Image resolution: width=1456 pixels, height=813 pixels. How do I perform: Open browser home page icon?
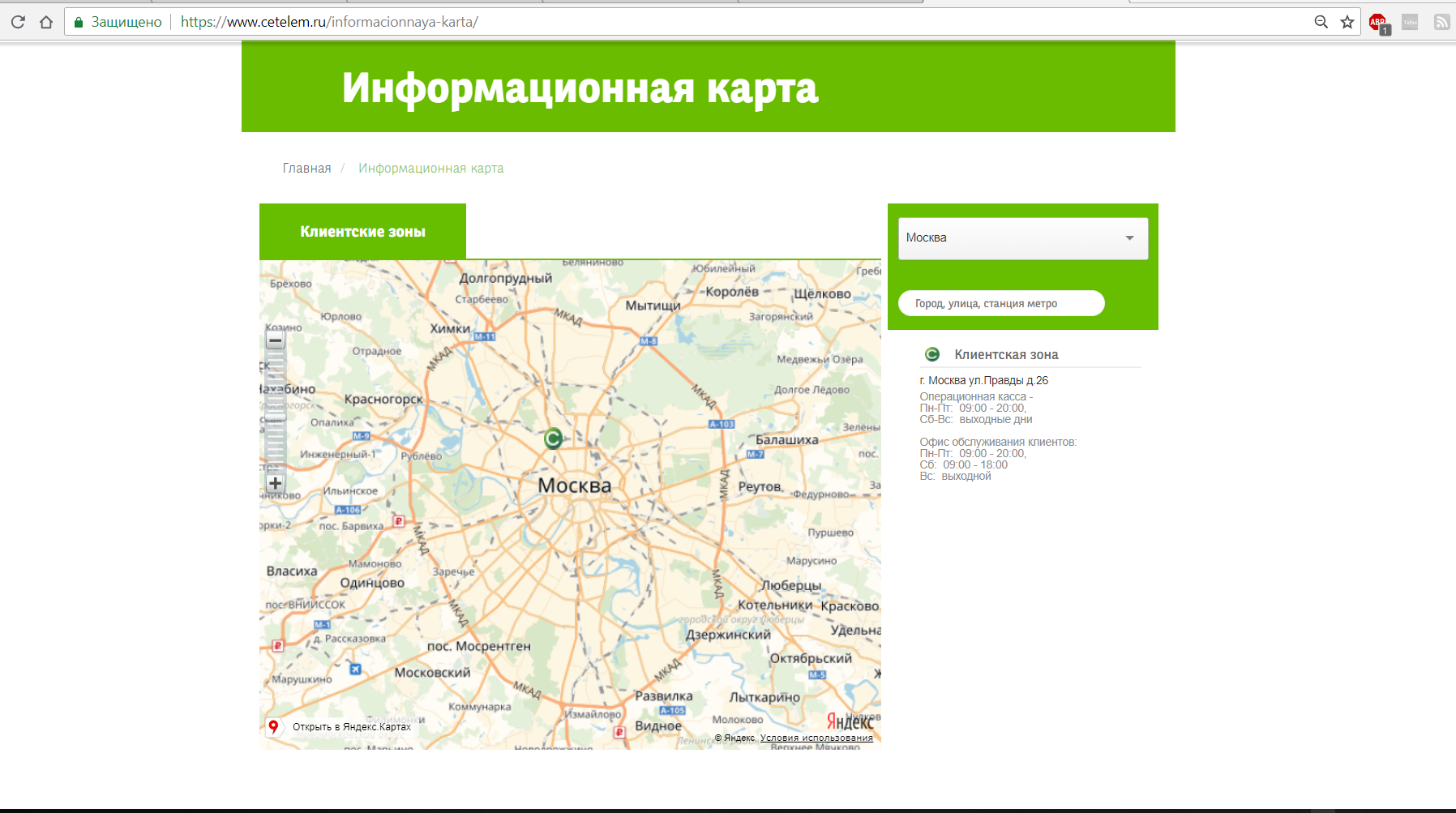pos(46,22)
